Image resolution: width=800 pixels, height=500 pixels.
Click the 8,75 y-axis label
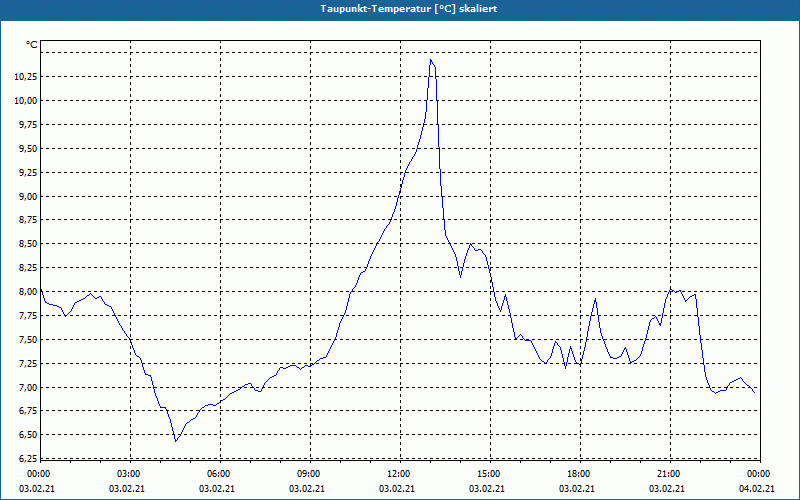(29, 220)
